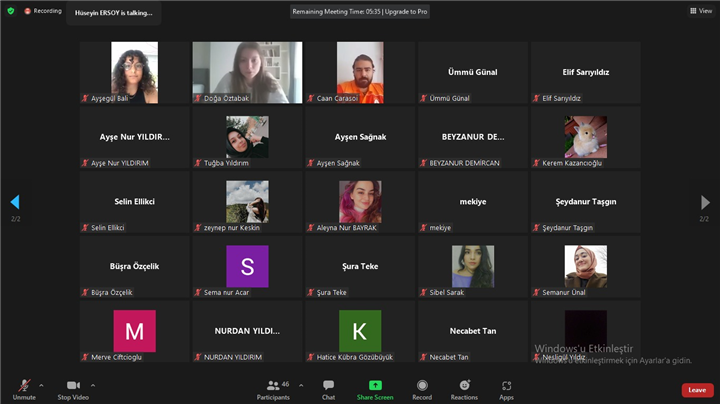Viewport: 720px width, 404px height.
Task: Select Doğa Öztabak video tile
Action: pos(248,73)
